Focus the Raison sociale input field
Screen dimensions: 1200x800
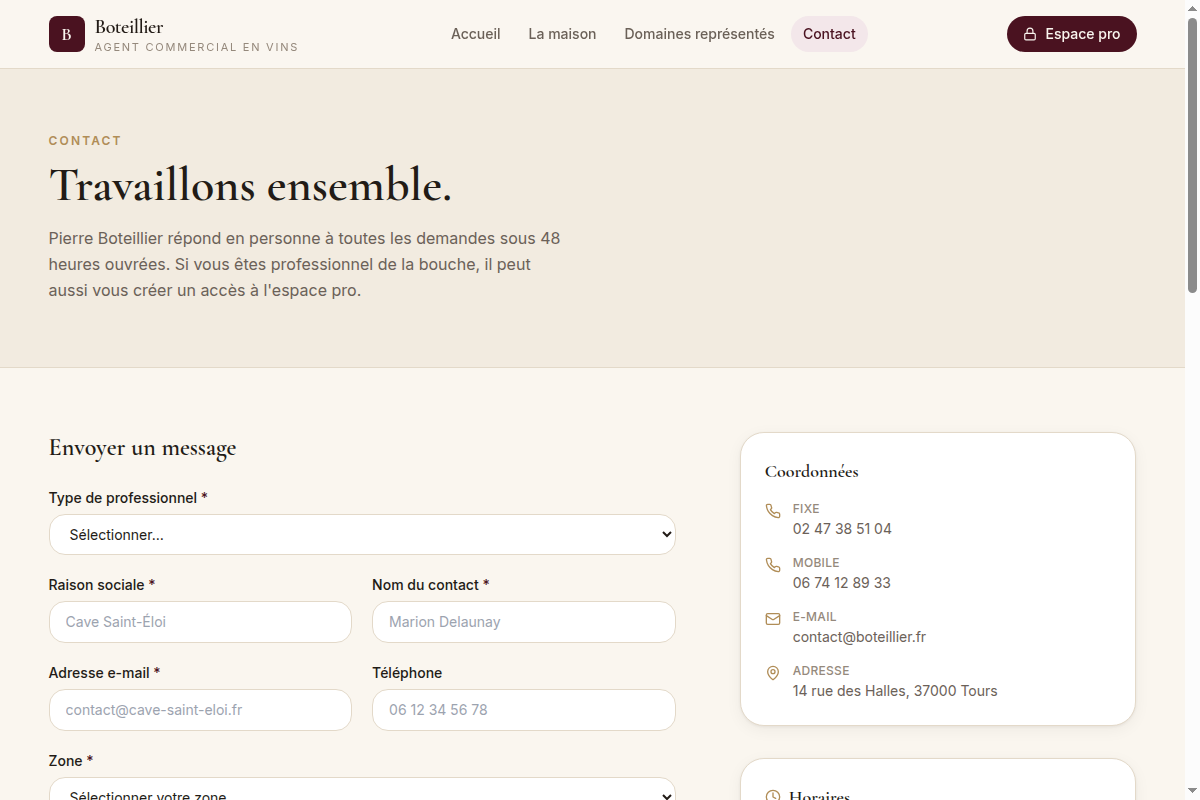200,622
